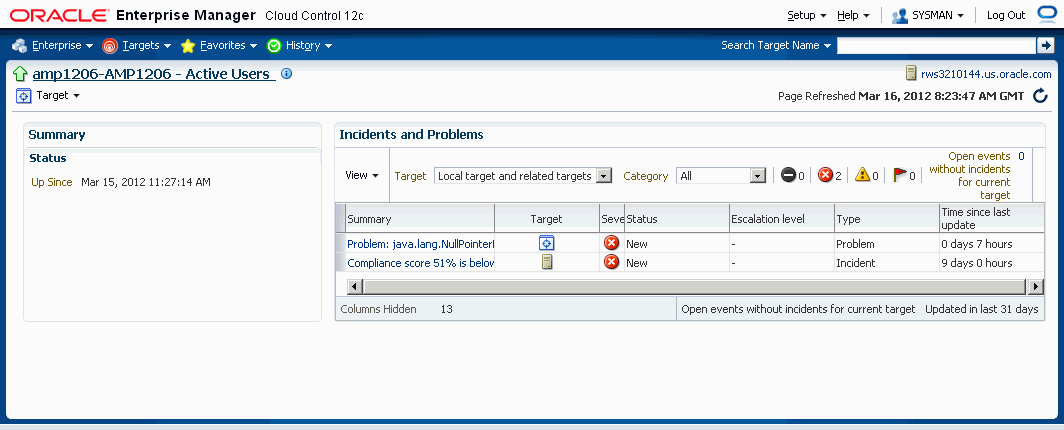Sort by Time since last update header
1064x430 pixels.
991,218
